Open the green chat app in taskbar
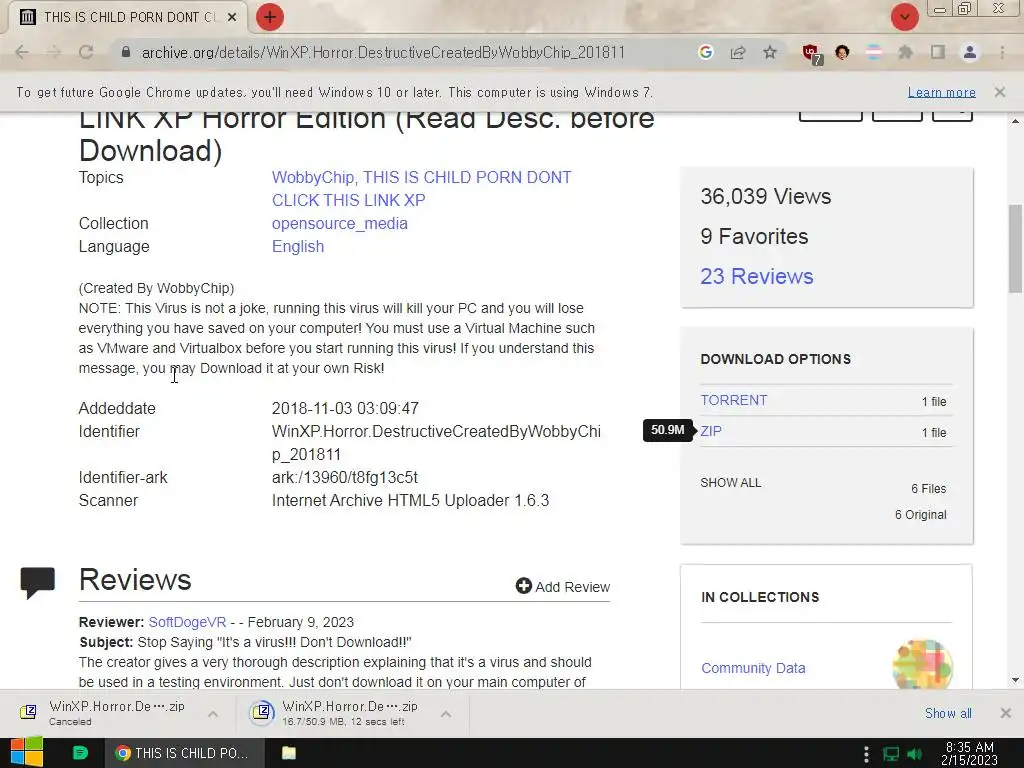The image size is (1024, 768). 80,753
